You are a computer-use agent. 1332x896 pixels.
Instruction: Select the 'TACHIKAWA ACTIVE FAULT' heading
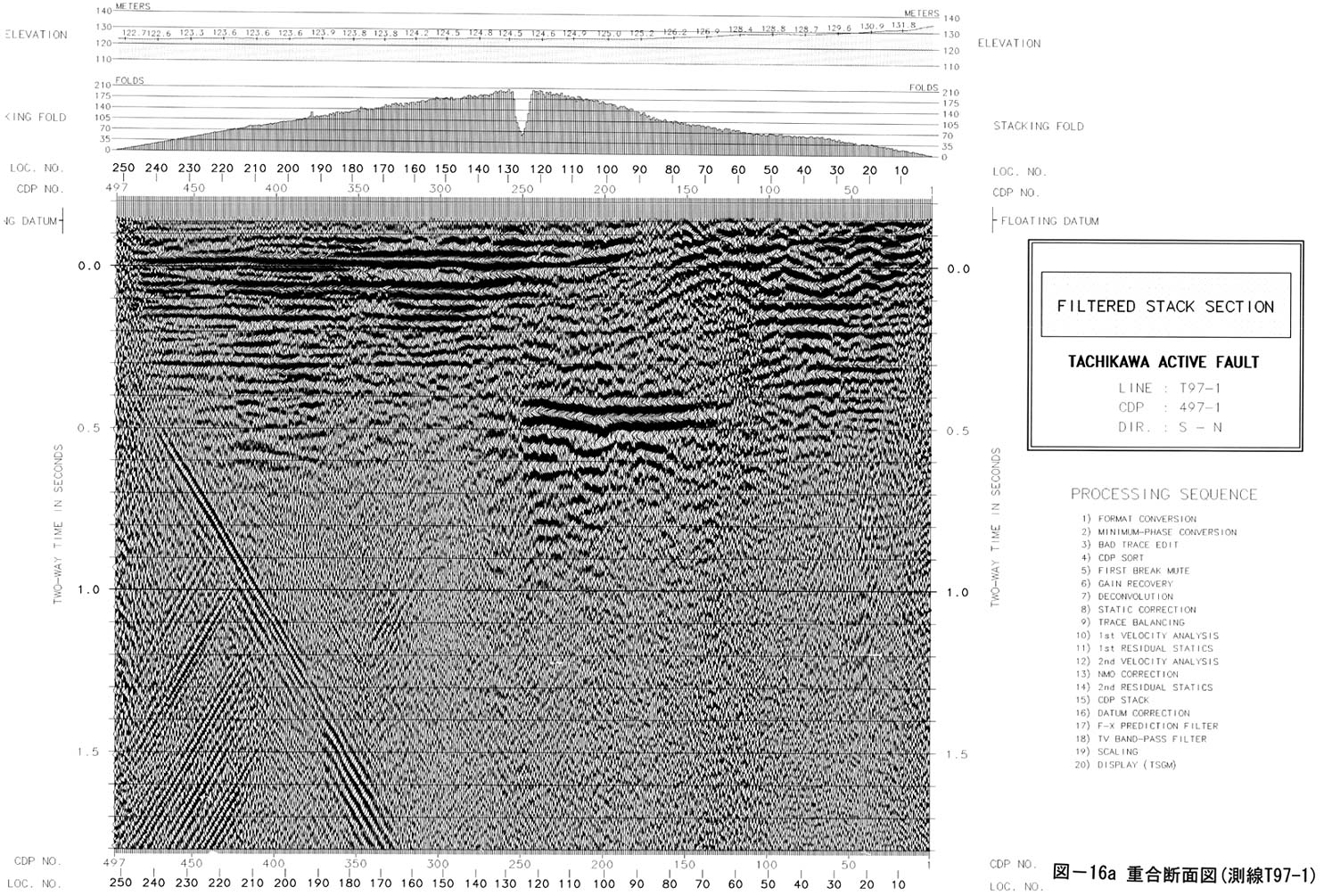point(1163,362)
